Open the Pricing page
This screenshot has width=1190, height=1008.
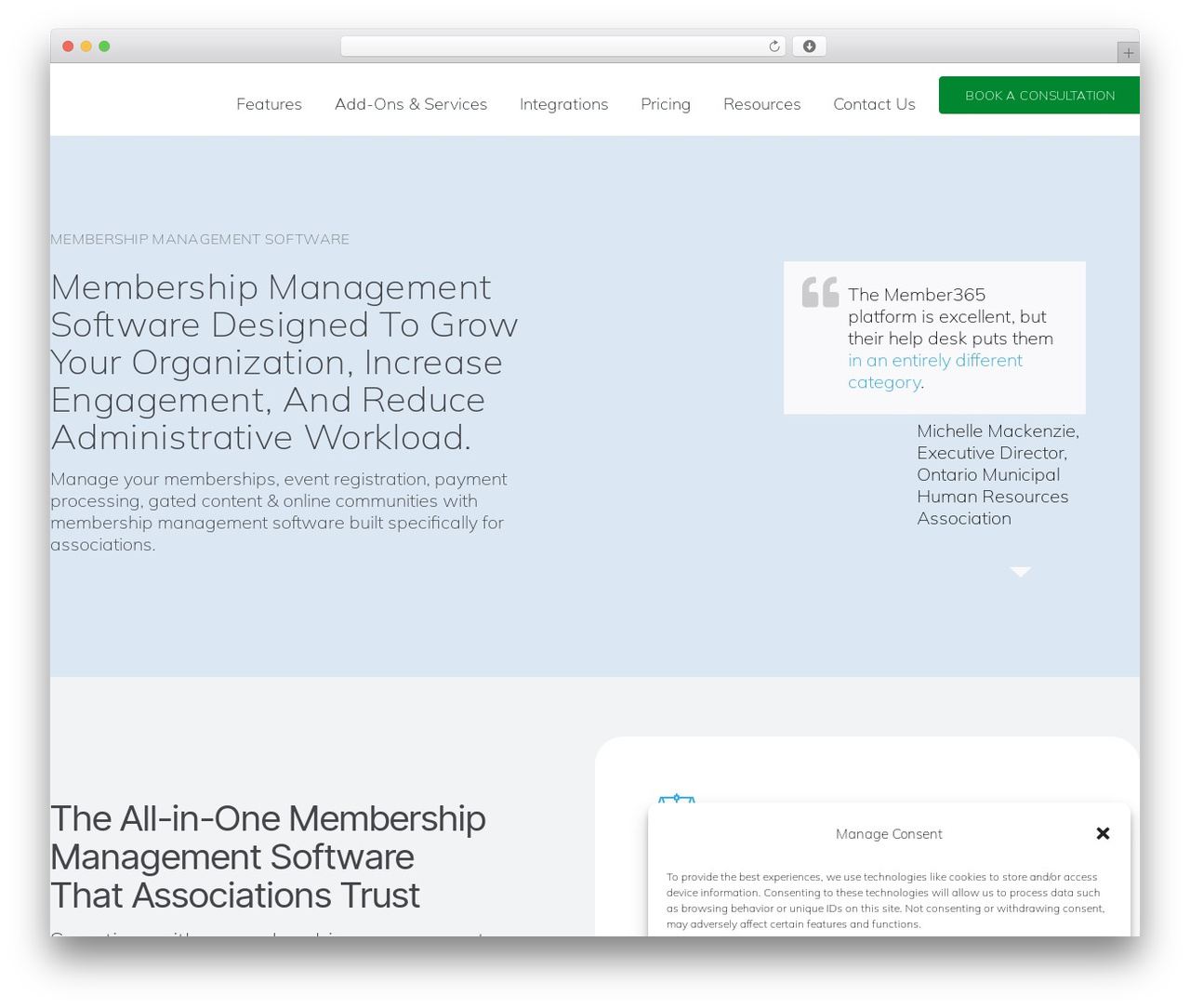(666, 104)
